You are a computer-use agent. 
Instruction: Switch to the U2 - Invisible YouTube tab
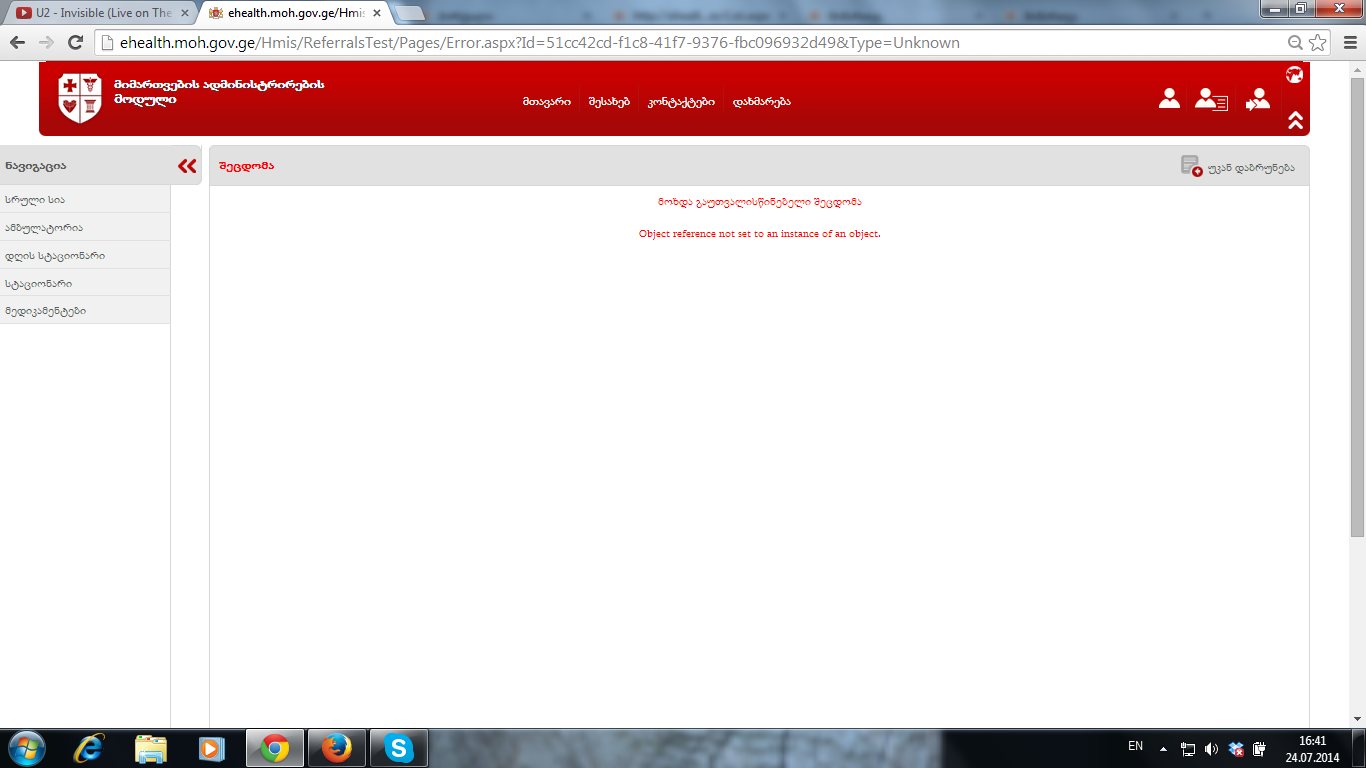[x=100, y=13]
